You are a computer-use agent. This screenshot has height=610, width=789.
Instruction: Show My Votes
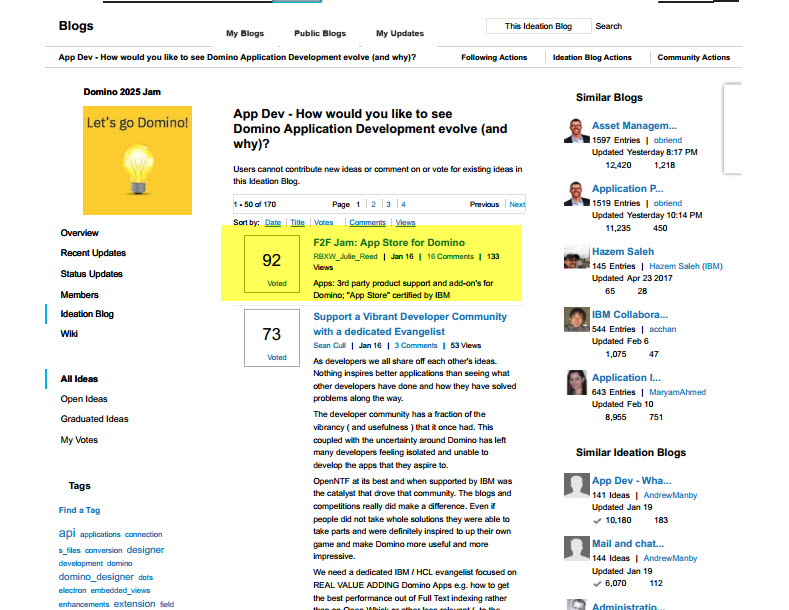click(79, 440)
